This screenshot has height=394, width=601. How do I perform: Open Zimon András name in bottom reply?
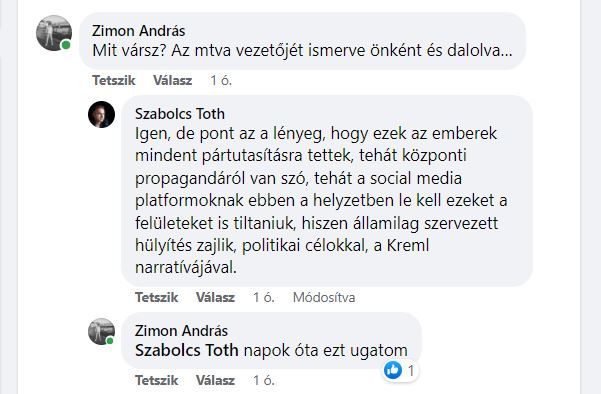181,331
